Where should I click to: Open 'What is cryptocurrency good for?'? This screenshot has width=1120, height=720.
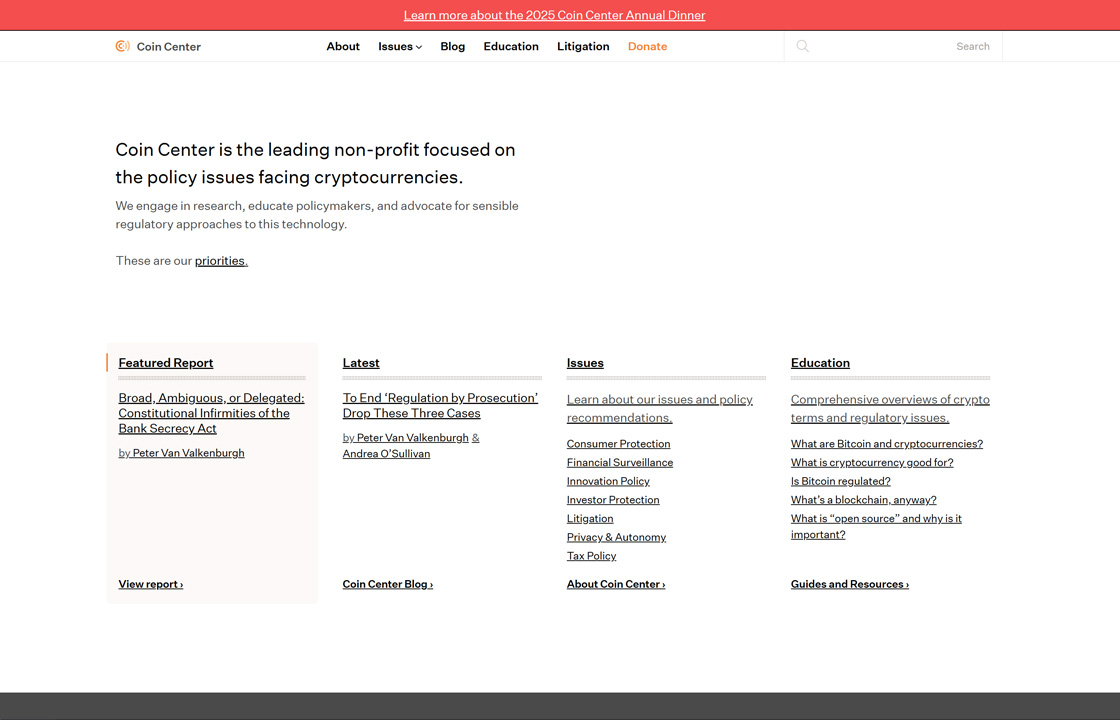(x=872, y=463)
